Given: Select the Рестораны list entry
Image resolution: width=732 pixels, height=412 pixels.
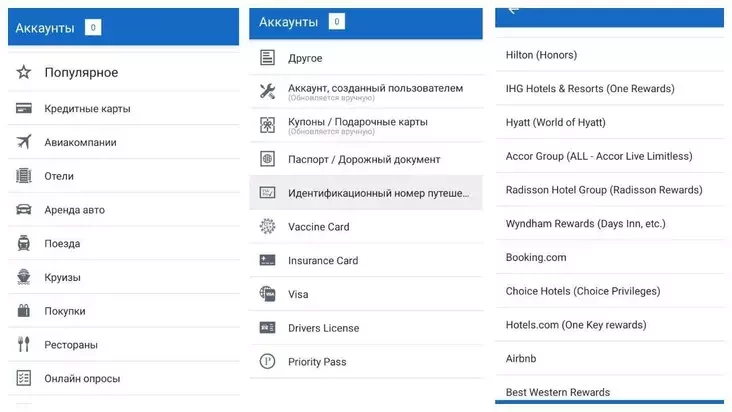Looking at the screenshot, I should coord(124,345).
